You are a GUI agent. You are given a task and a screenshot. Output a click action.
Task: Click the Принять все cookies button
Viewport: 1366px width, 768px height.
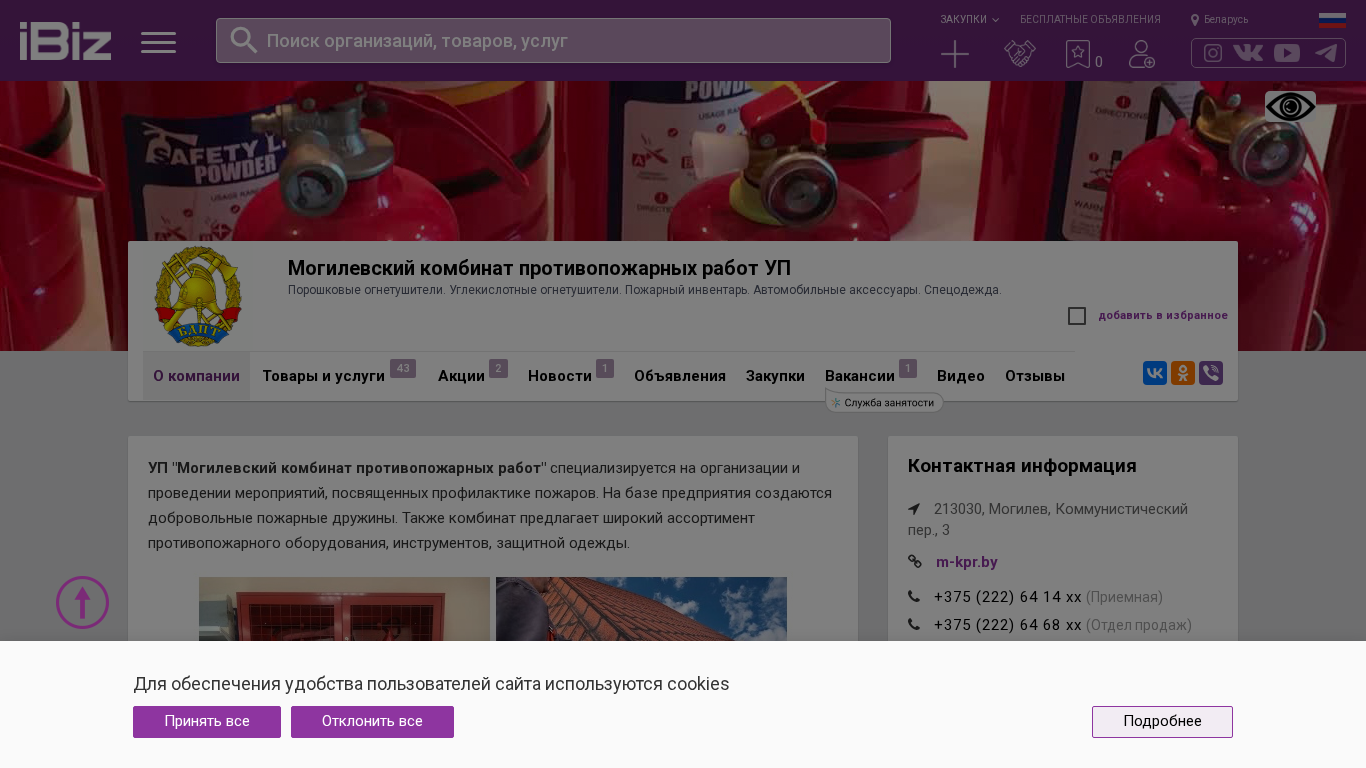pyautogui.click(x=207, y=722)
